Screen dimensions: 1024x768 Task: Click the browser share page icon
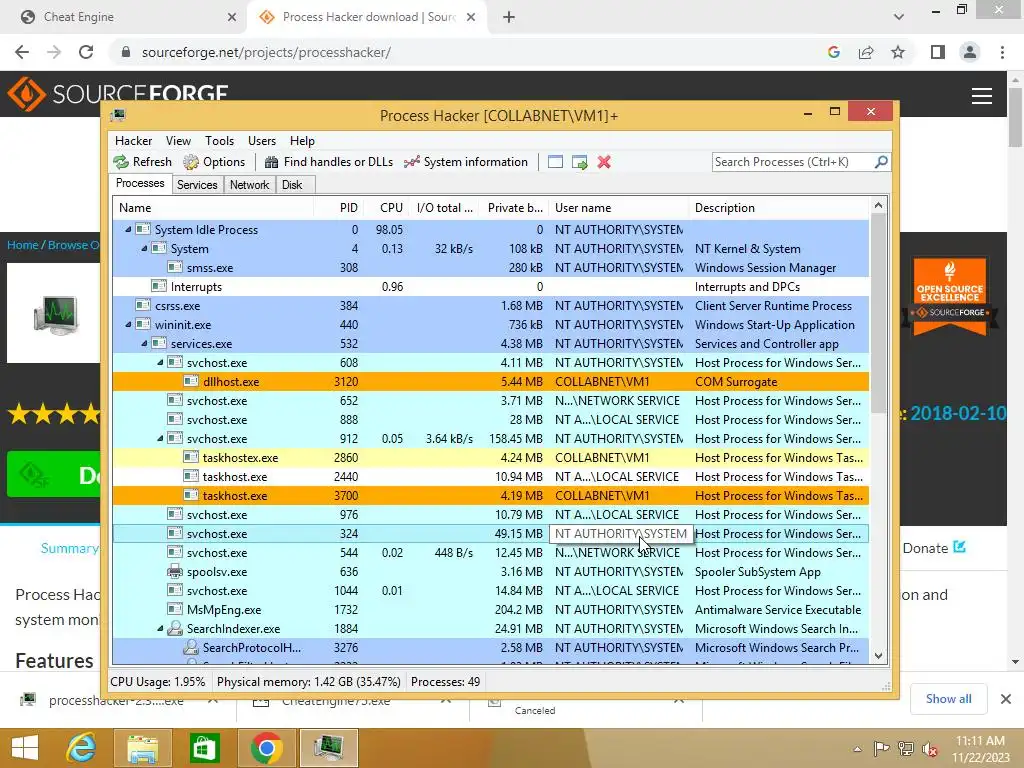coord(866,52)
